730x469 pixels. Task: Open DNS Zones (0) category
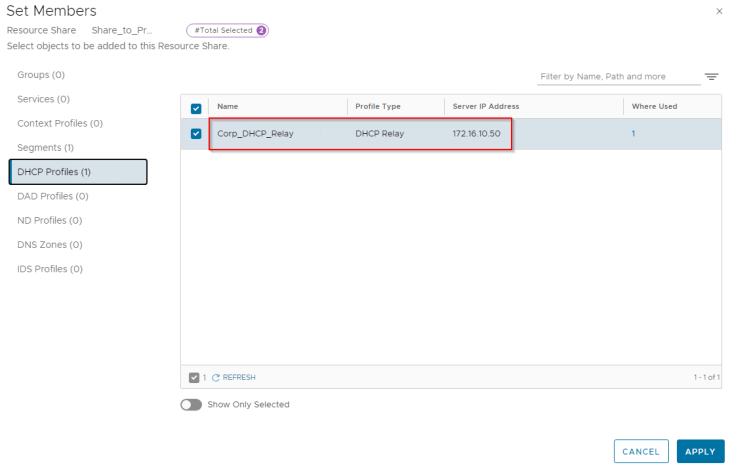[50, 245]
